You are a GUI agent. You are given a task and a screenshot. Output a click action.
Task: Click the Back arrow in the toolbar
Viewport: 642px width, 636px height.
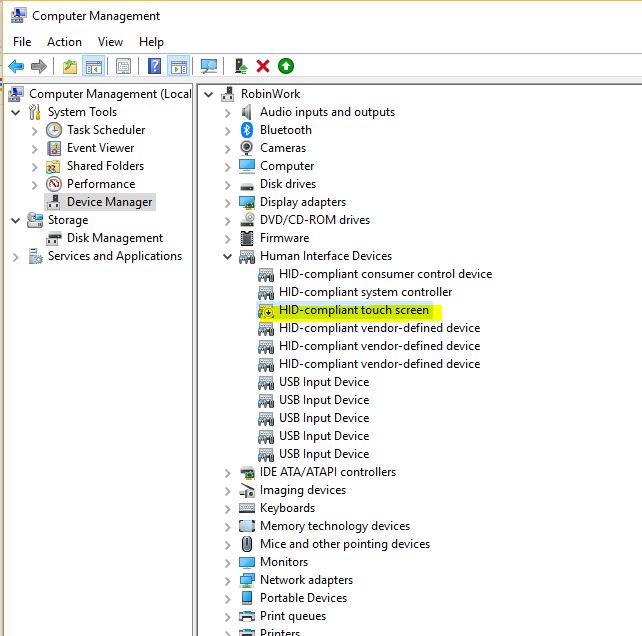point(16,66)
